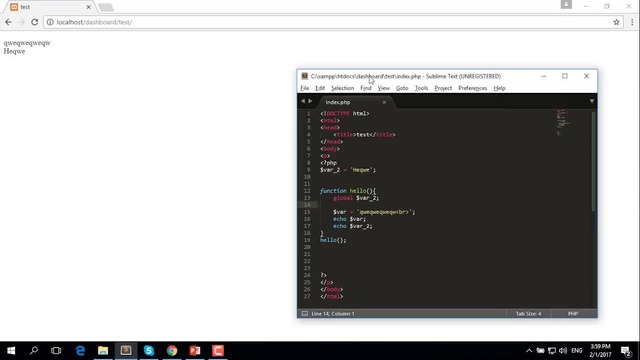This screenshot has height=360, width=640.
Task: Close the 'test' browser tab
Action: pos(88,7)
